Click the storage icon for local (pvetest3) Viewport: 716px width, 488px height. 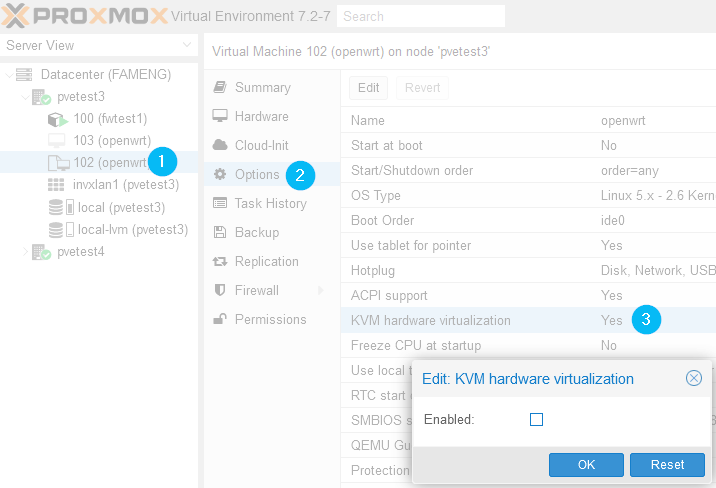61,207
